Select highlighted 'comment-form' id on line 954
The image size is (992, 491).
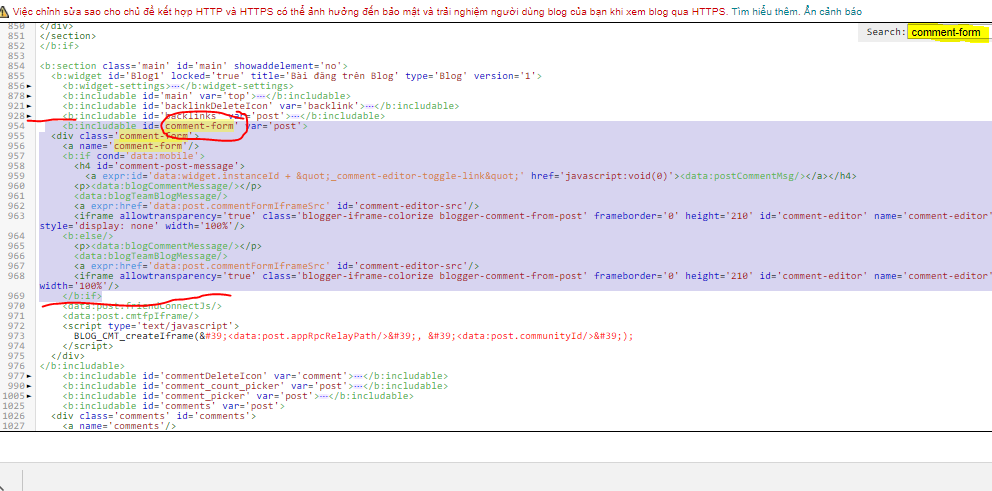[x=201, y=126]
